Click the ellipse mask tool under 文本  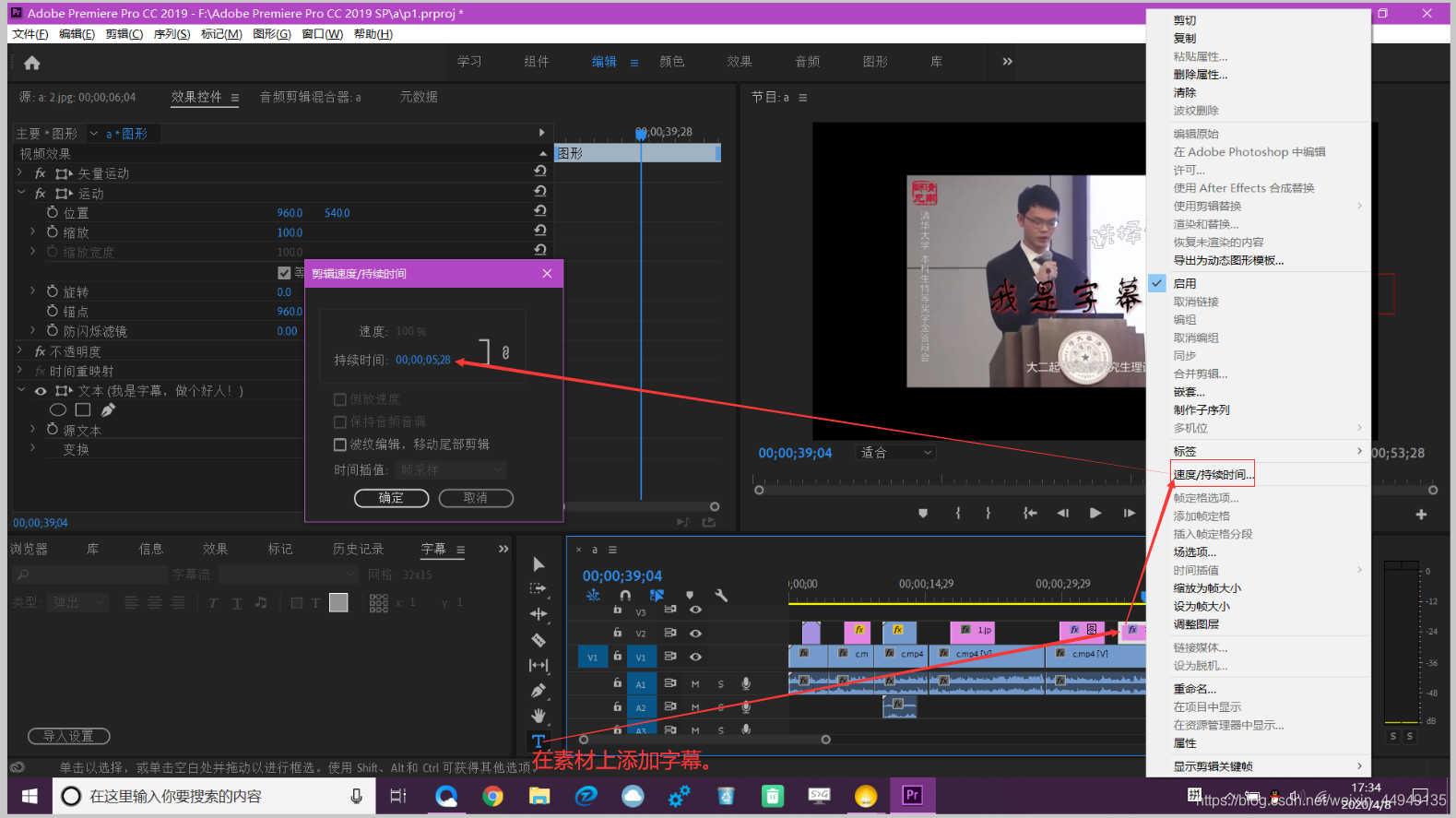click(x=58, y=409)
